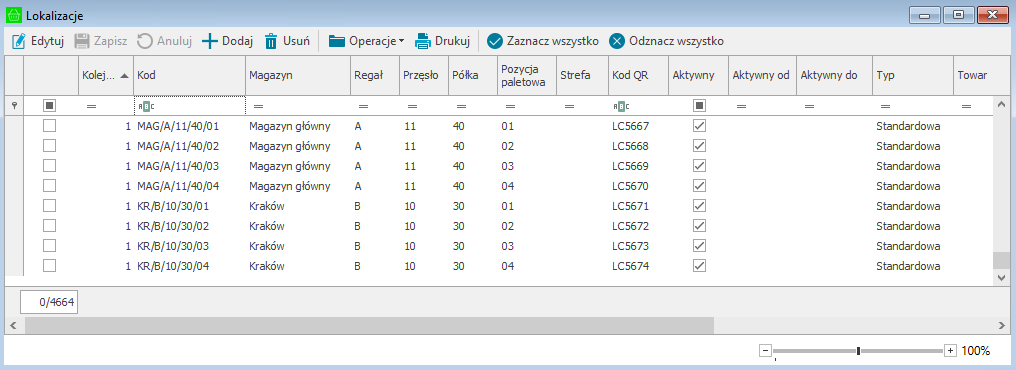Image resolution: width=1016 pixels, height=370 pixels.
Task: Click the vertical scrollbar thumb
Action: coord(1001,260)
